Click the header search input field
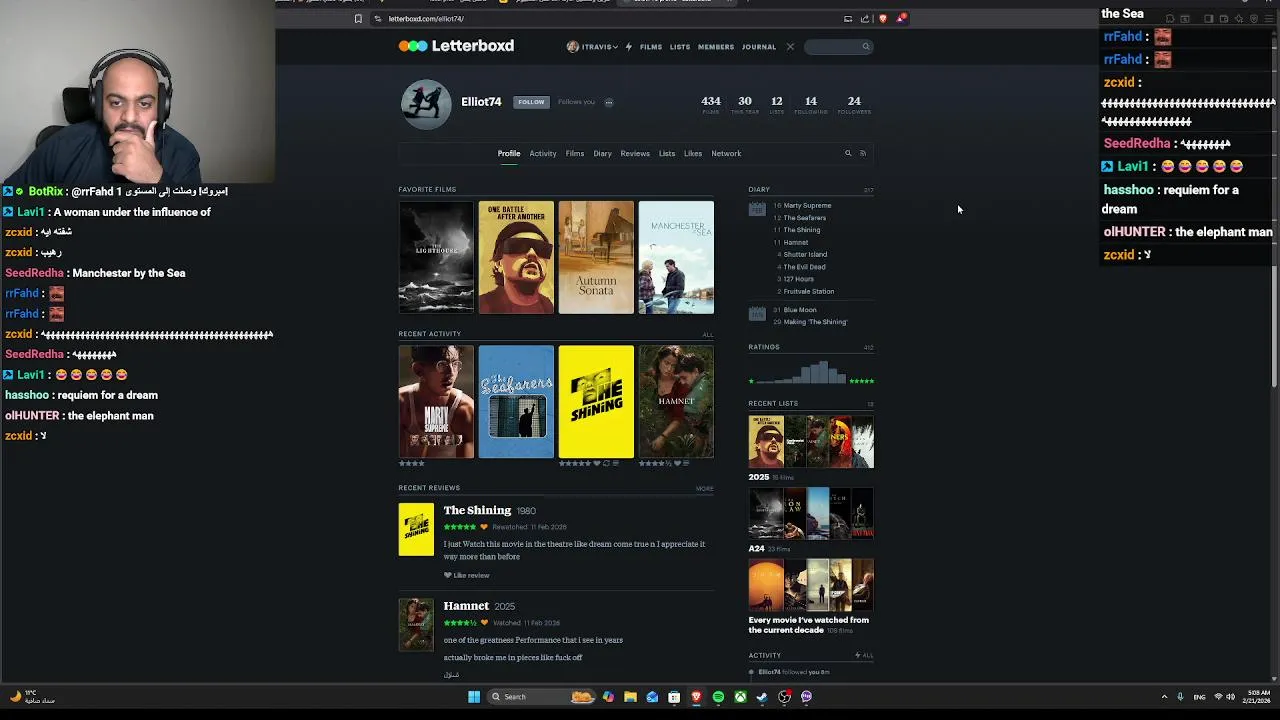 tap(838, 47)
